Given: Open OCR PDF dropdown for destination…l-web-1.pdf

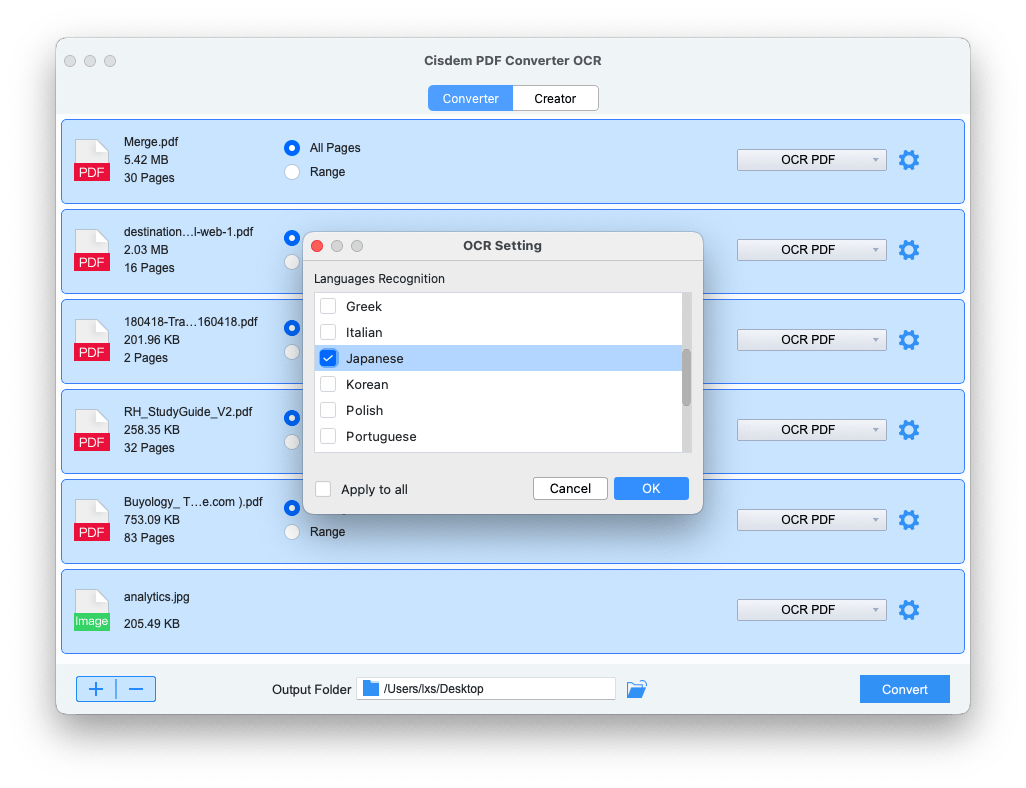Looking at the screenshot, I should point(811,249).
